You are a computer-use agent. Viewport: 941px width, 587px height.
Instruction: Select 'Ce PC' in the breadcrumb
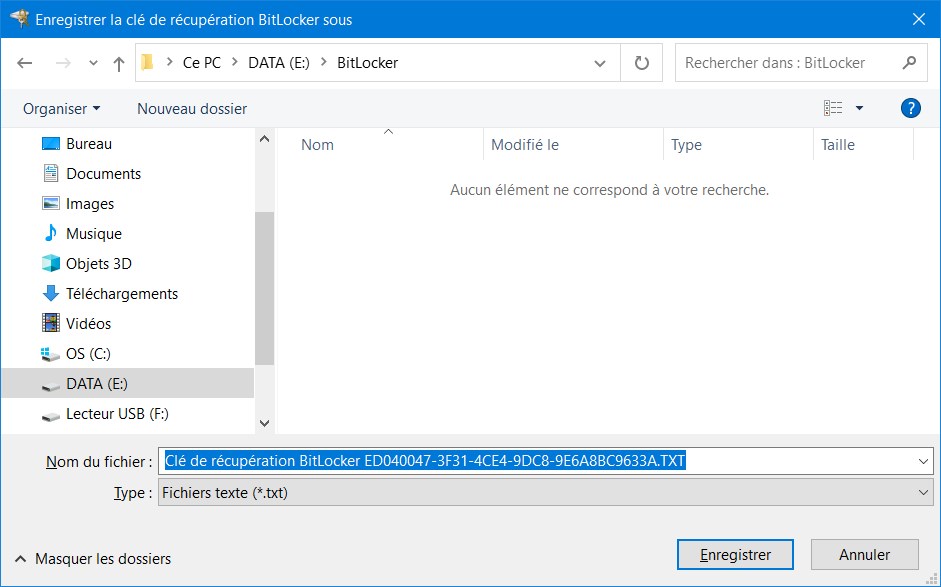click(202, 62)
